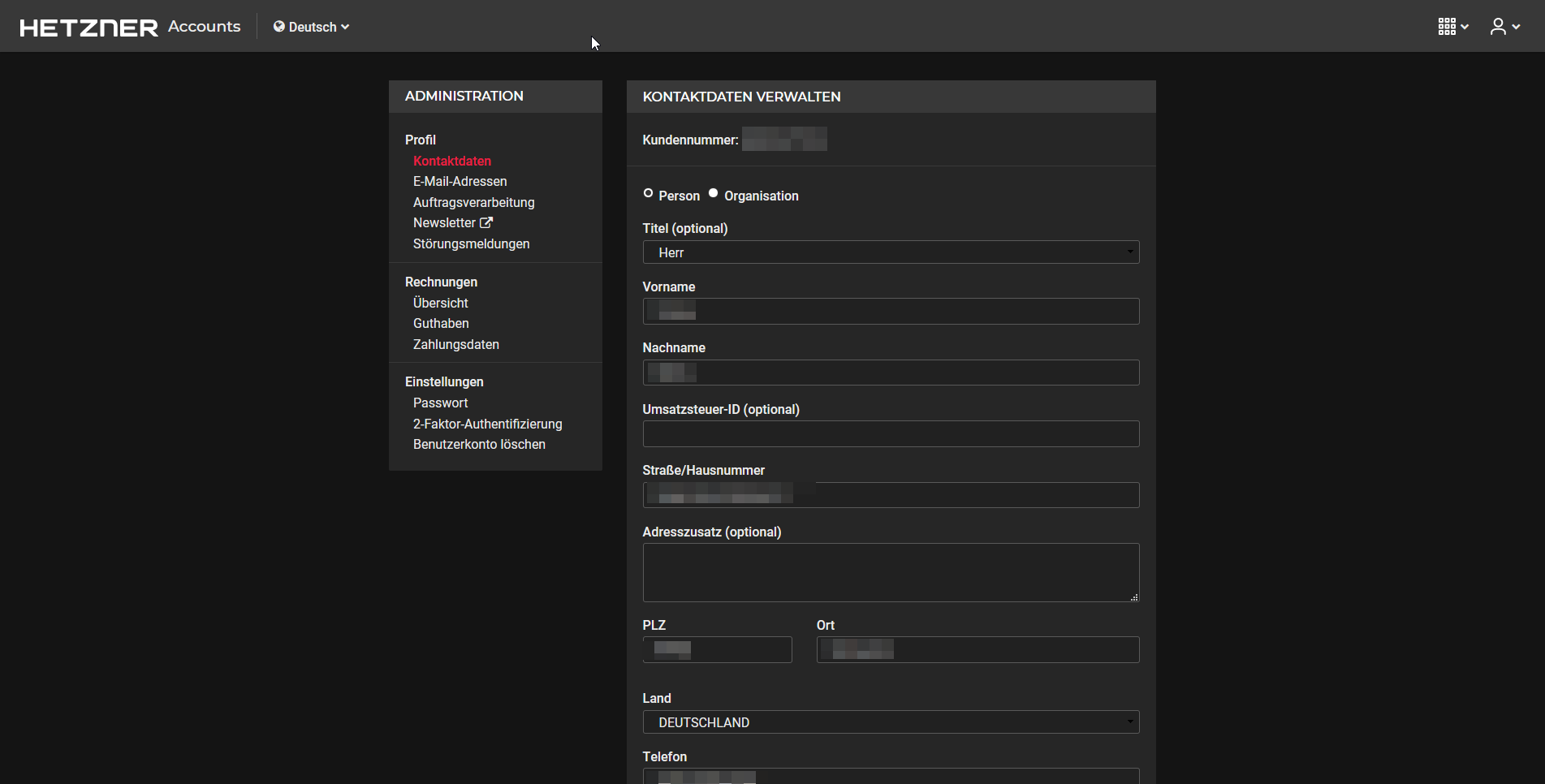The width and height of the screenshot is (1545, 784).
Task: Click the Kundennummer label
Action: pos(690,140)
